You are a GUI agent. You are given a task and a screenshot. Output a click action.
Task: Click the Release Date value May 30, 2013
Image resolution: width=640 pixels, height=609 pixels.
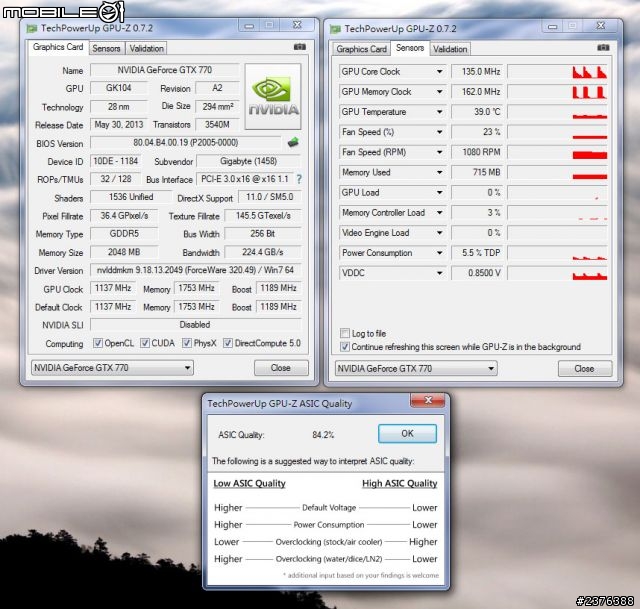[118, 124]
